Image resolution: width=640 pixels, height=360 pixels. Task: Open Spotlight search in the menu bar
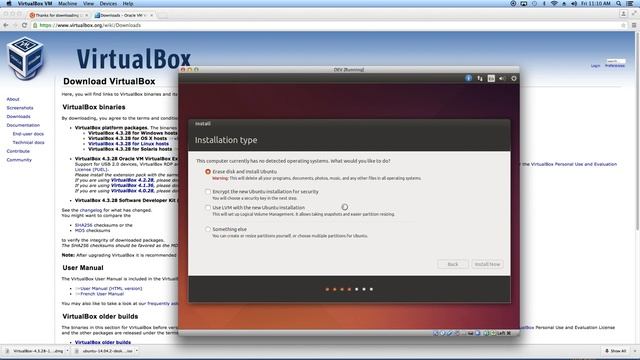[x=619, y=4]
